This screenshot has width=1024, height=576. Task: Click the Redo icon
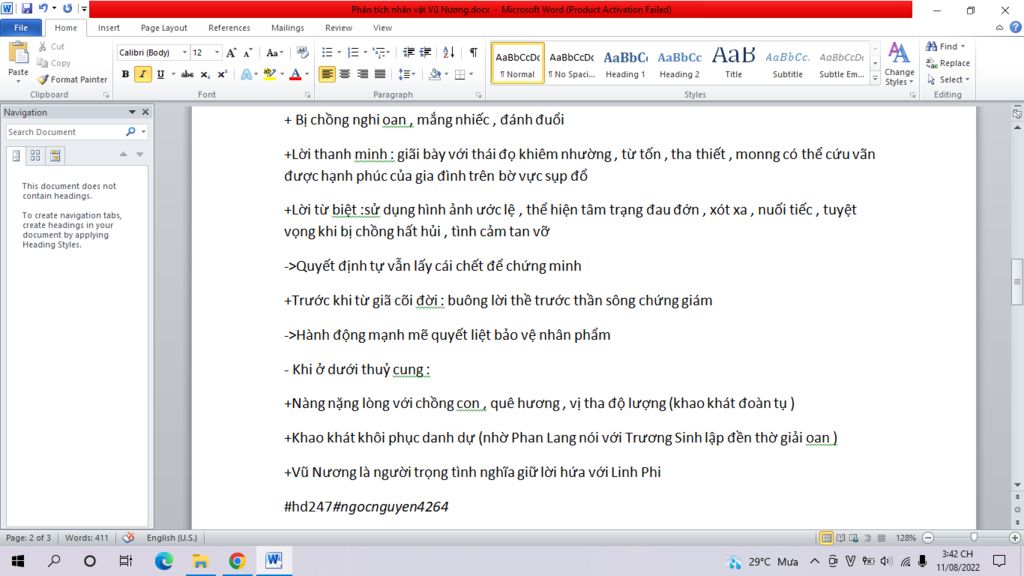tap(67, 8)
